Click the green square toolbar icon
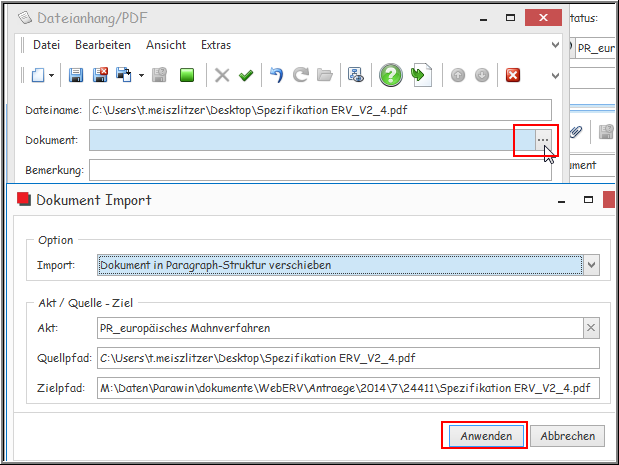619x465 pixels. (x=186, y=75)
